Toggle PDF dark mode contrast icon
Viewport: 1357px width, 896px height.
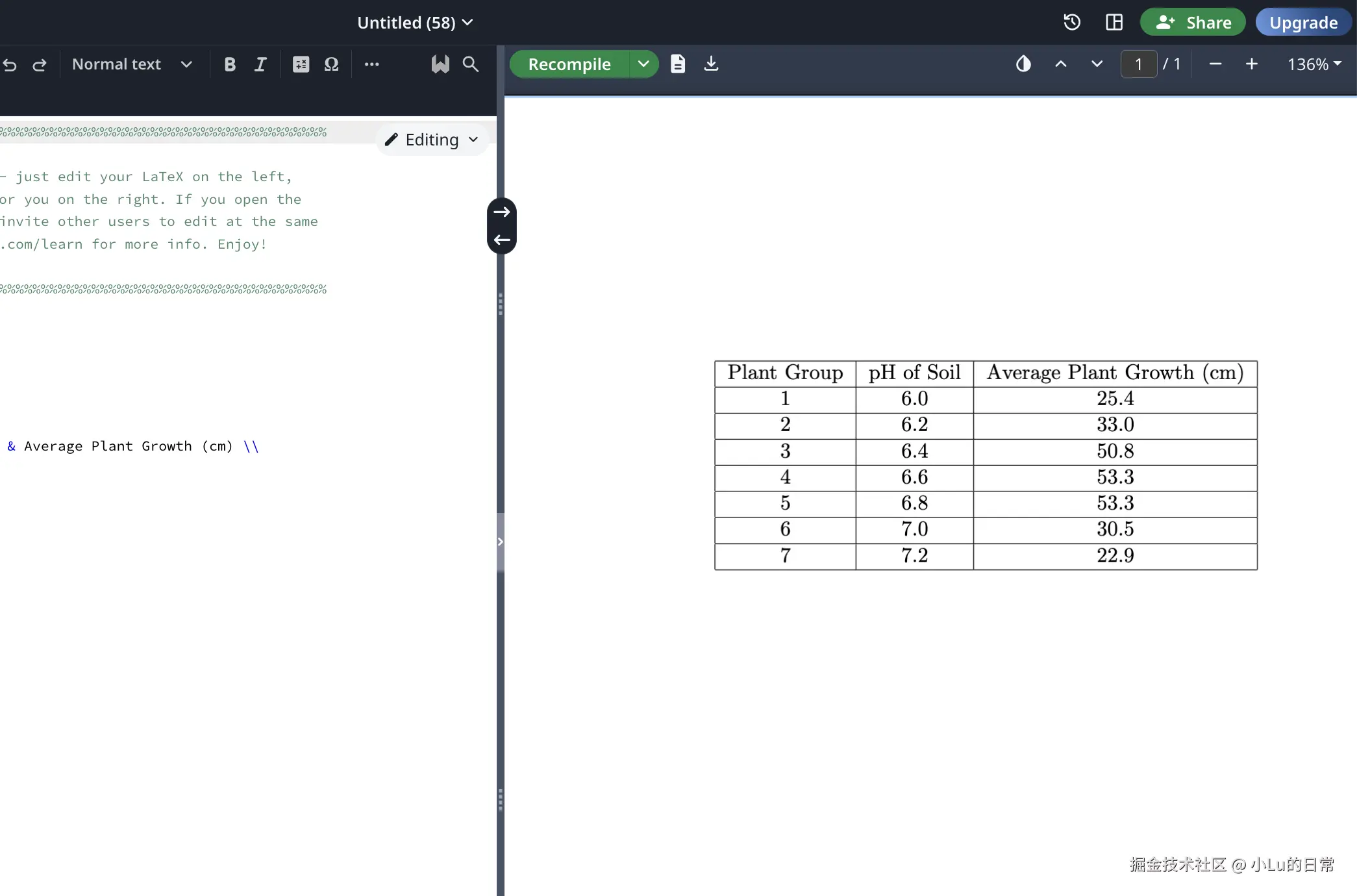(1023, 64)
